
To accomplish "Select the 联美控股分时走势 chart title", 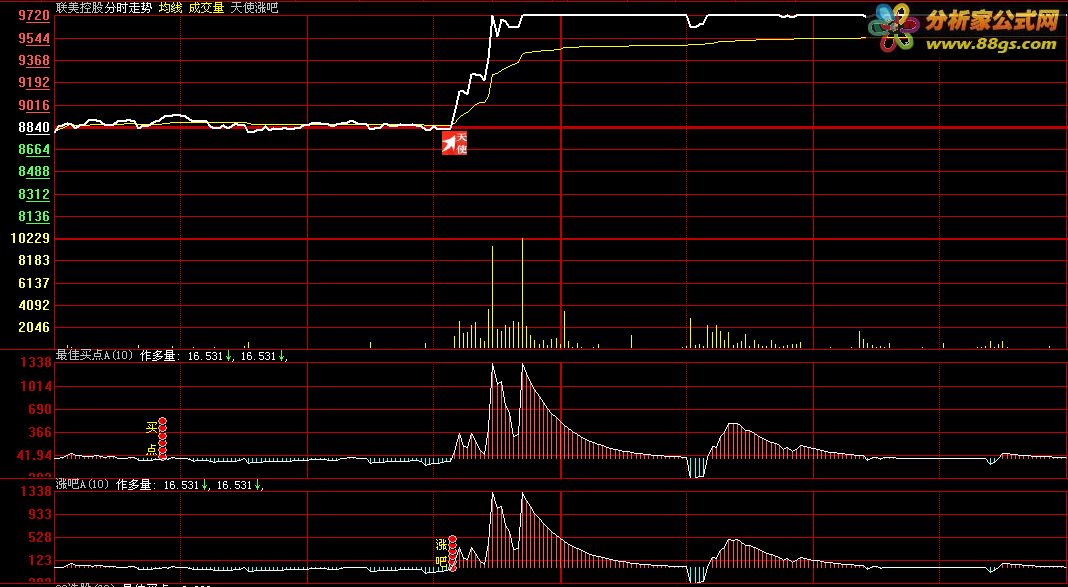I will pos(105,8).
